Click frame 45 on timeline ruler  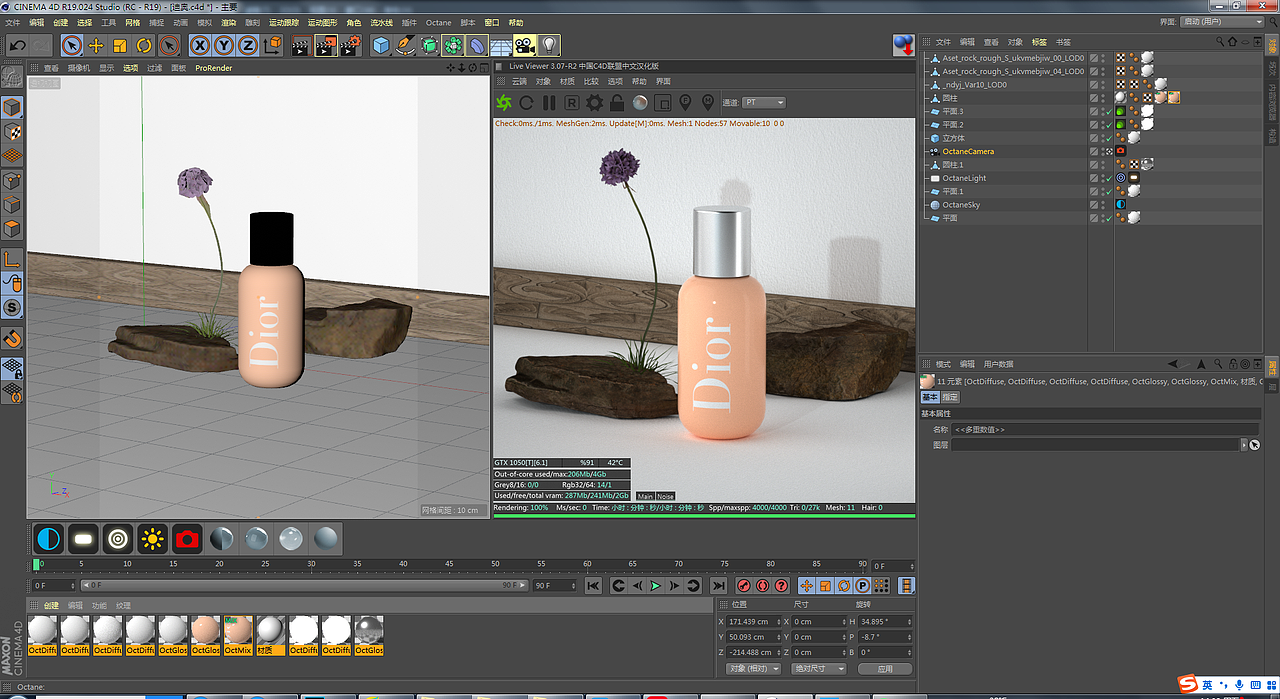coord(449,565)
